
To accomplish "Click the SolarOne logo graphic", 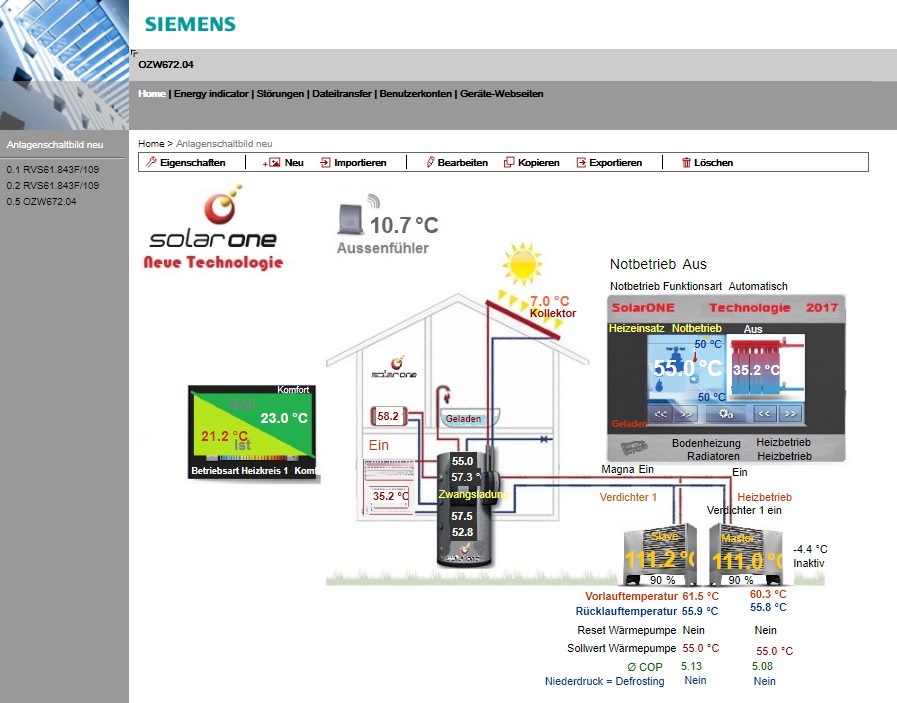I will (x=213, y=227).
